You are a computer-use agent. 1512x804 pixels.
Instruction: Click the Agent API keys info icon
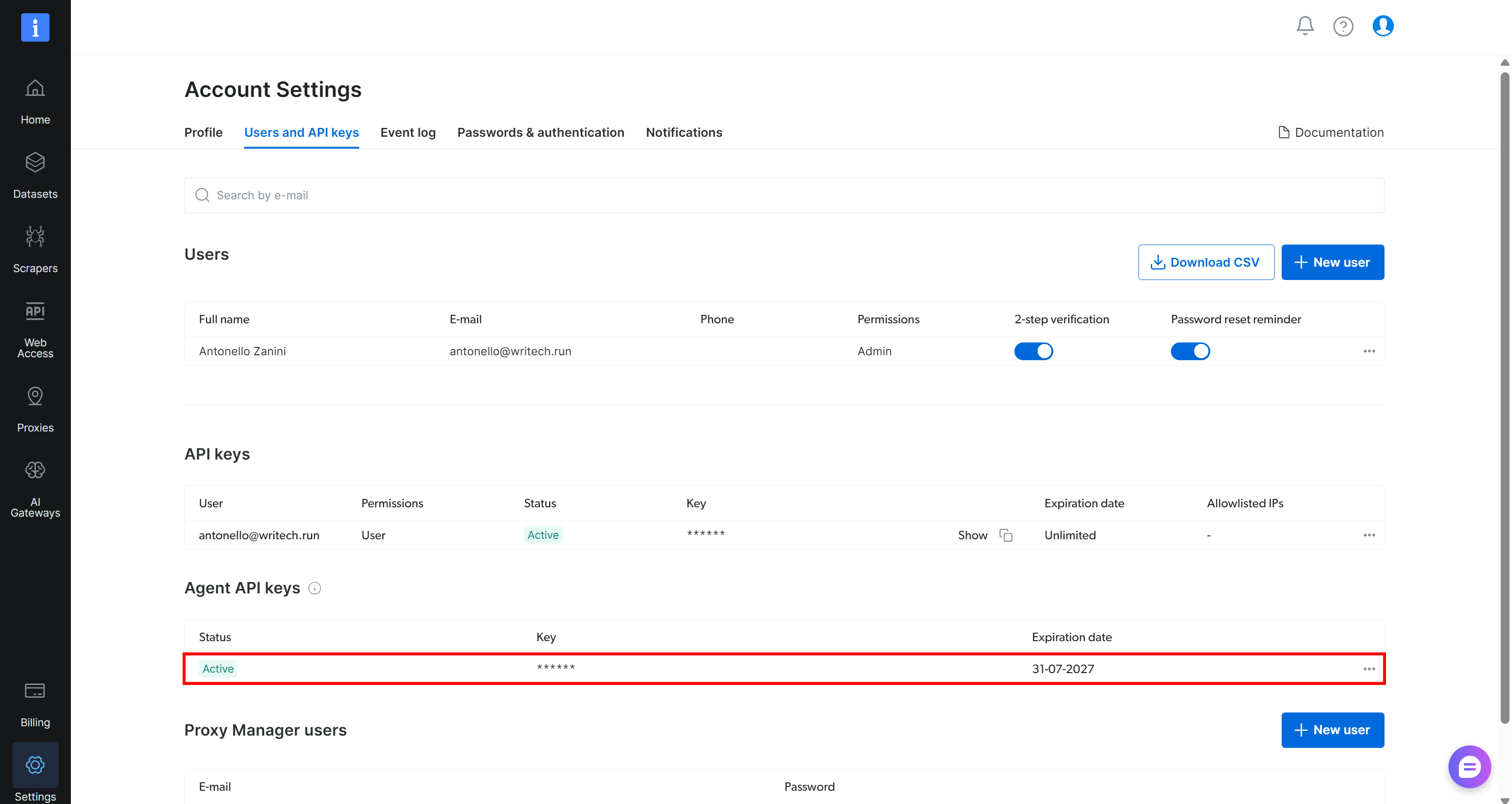(x=315, y=588)
